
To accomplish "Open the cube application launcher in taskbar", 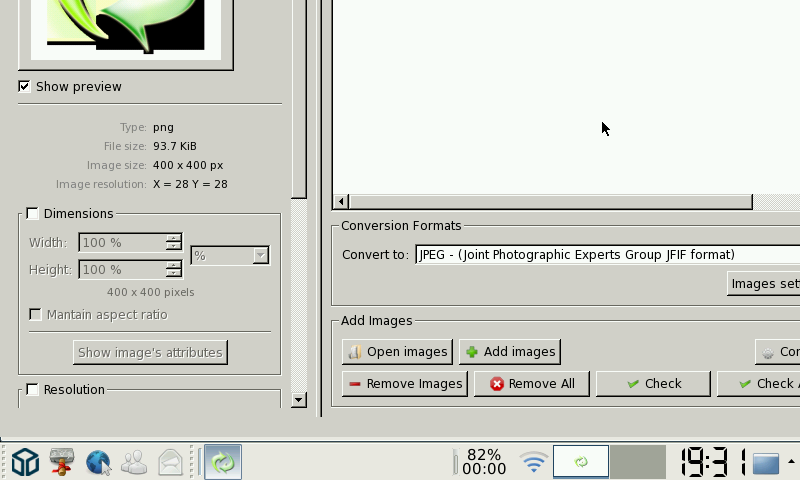I will (x=25, y=462).
